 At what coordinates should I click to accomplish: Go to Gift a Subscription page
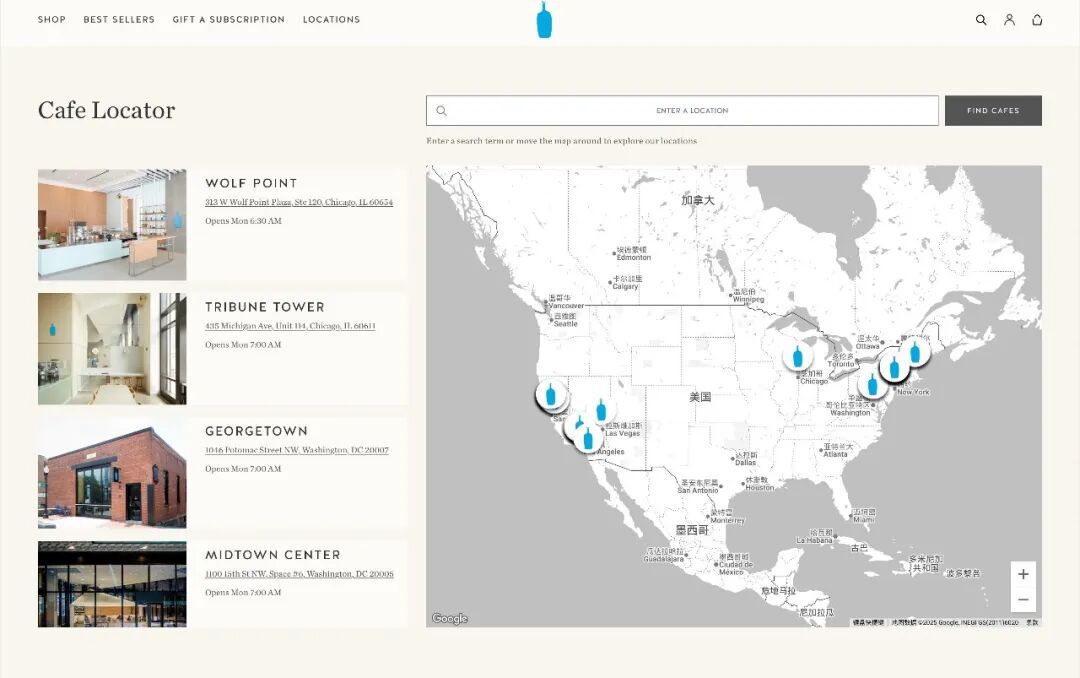pos(228,20)
